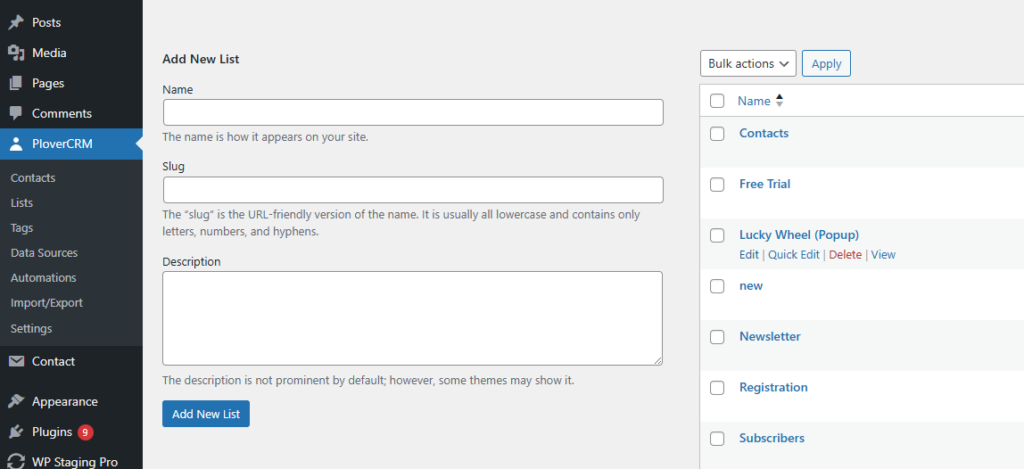Click Quick Edit under Lucky Wheel (Popup)
The width and height of the screenshot is (1024, 469).
(x=794, y=255)
